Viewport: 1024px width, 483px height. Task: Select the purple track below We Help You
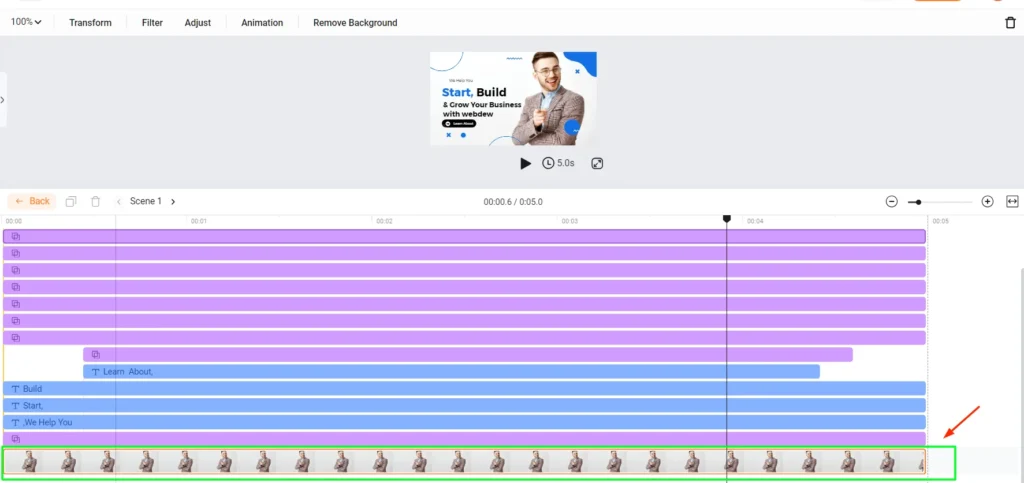tap(464, 439)
